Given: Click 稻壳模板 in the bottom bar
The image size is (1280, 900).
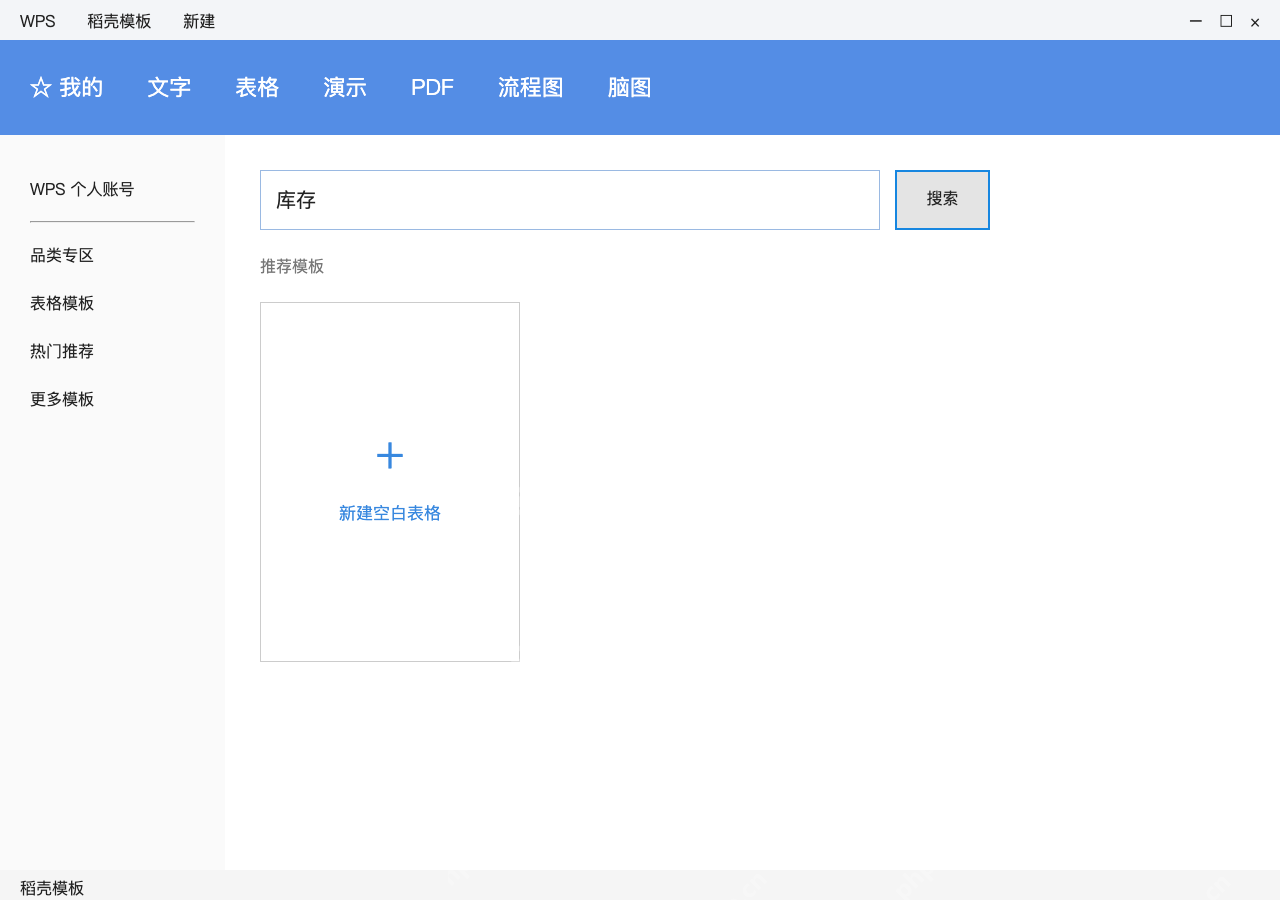Looking at the screenshot, I should click(52, 888).
